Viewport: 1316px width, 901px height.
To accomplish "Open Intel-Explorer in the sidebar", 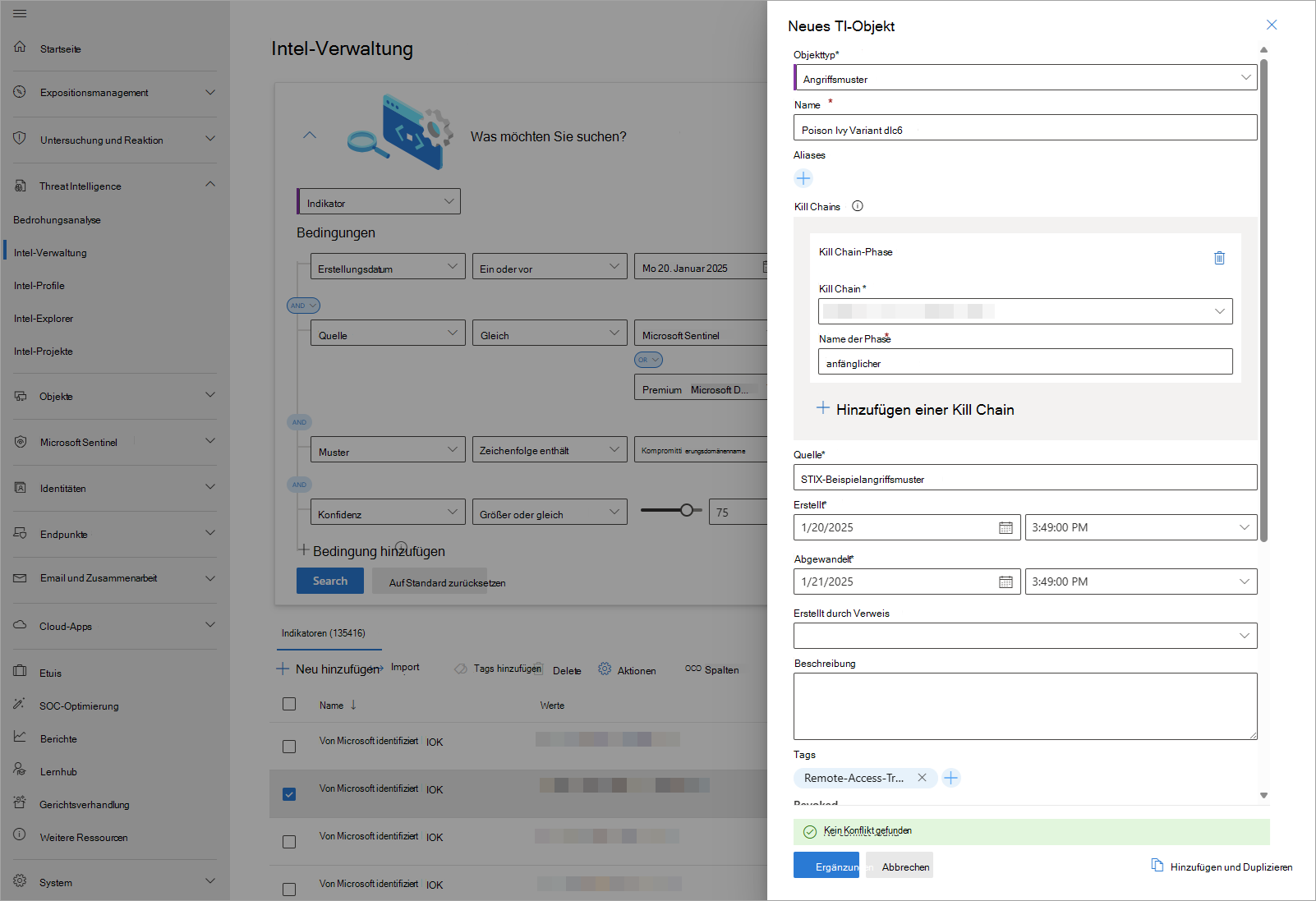I will (x=44, y=319).
